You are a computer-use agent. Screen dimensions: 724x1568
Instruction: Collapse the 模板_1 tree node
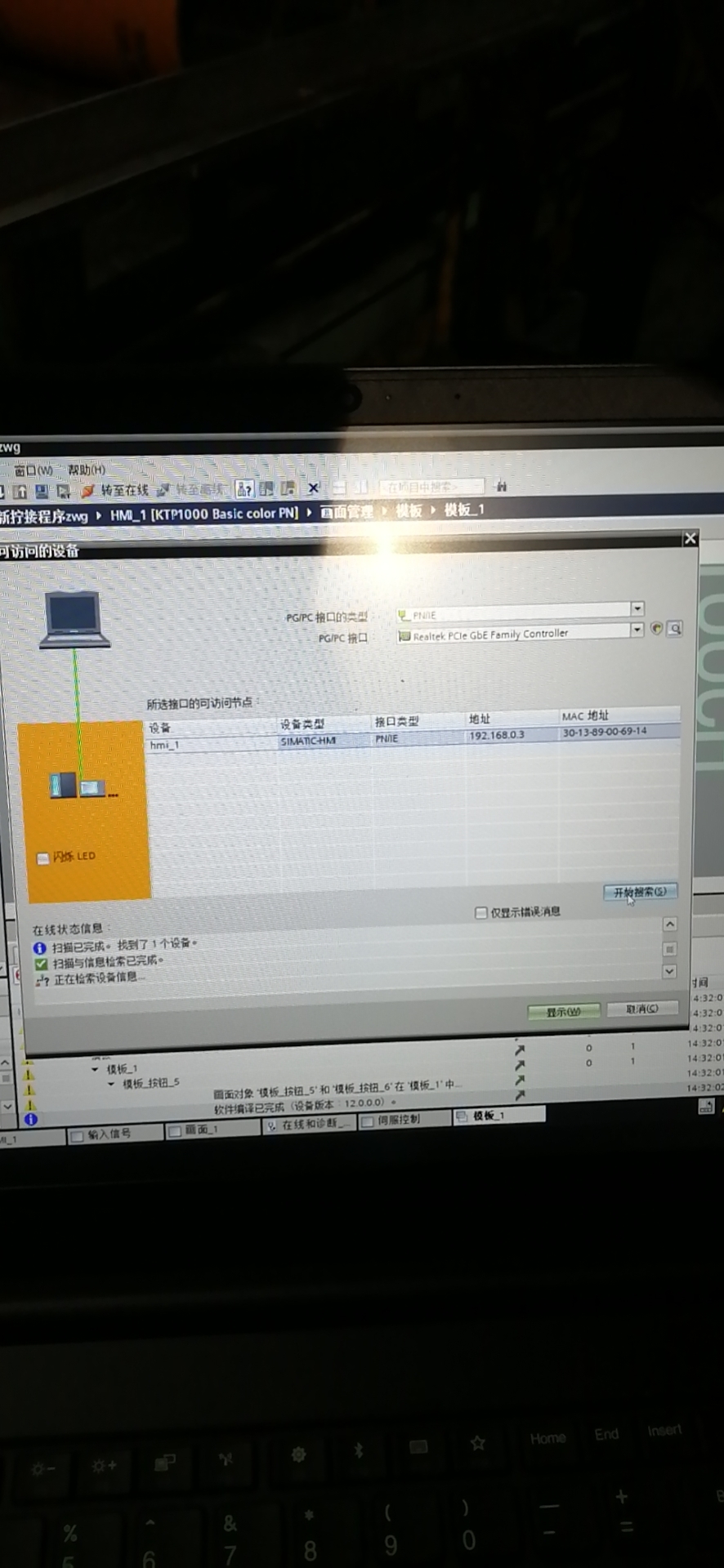tap(95, 1069)
